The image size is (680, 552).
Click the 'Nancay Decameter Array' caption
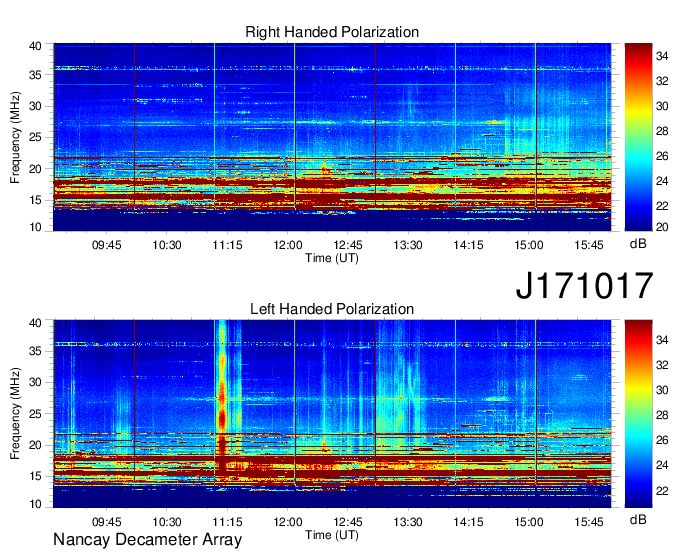coord(147,539)
